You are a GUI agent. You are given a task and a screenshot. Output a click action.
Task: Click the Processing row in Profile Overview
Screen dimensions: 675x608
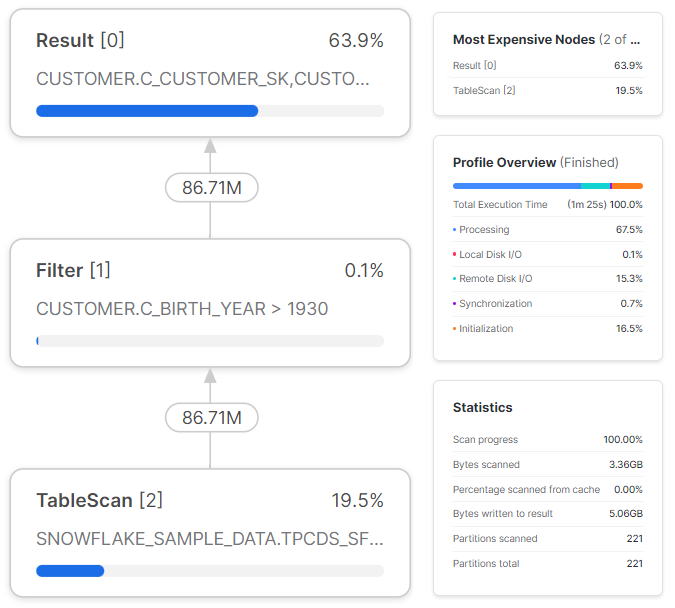(x=548, y=230)
